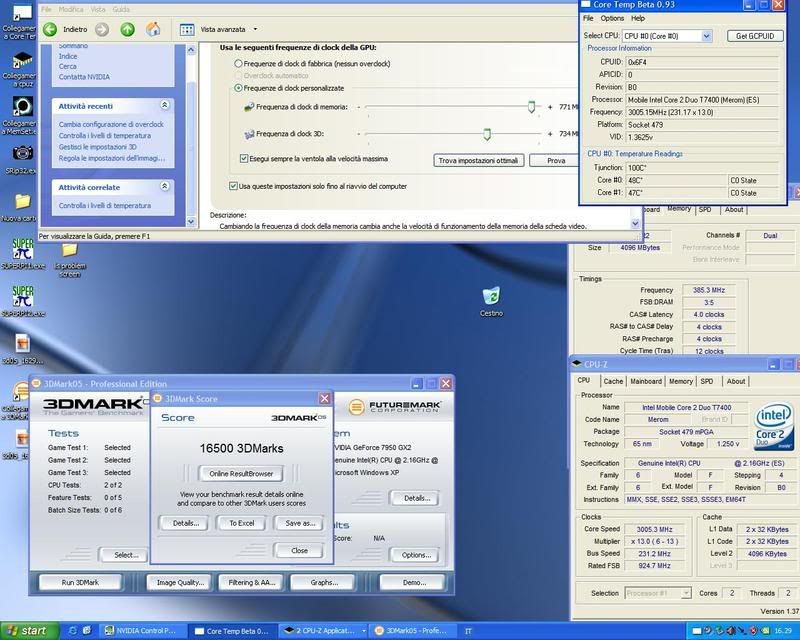The image size is (800, 640).
Task: Open Image Quality... settings button
Action: click(180, 582)
